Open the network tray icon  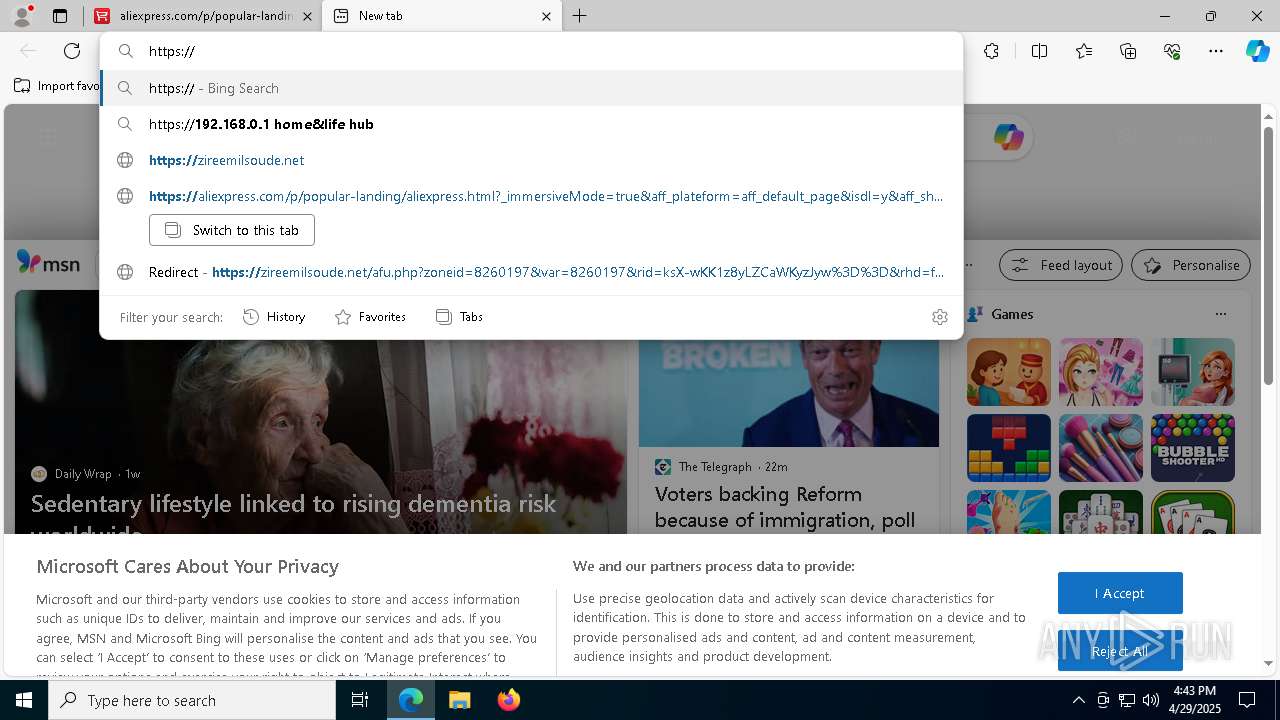1127,700
